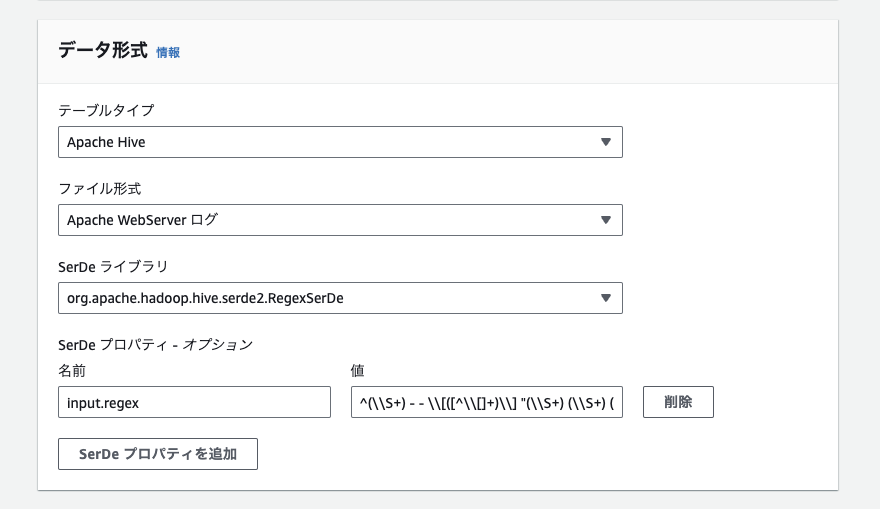
Task: Click the ファイル形式 dropdown arrow
Action: click(606, 220)
